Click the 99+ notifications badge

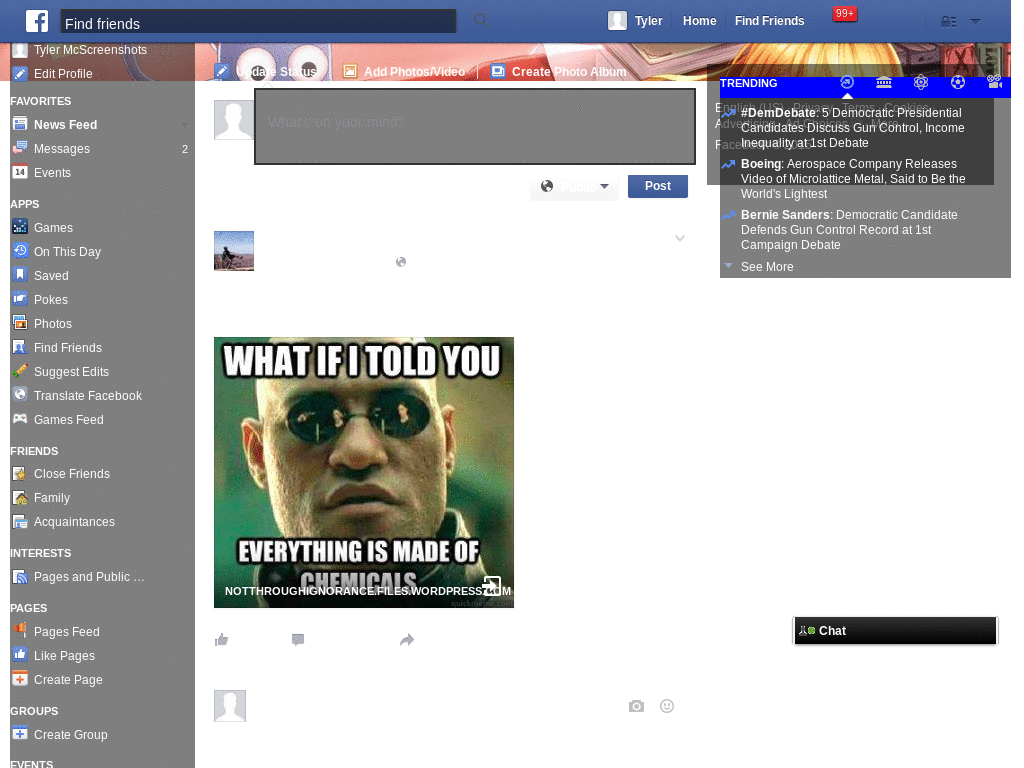coord(844,14)
